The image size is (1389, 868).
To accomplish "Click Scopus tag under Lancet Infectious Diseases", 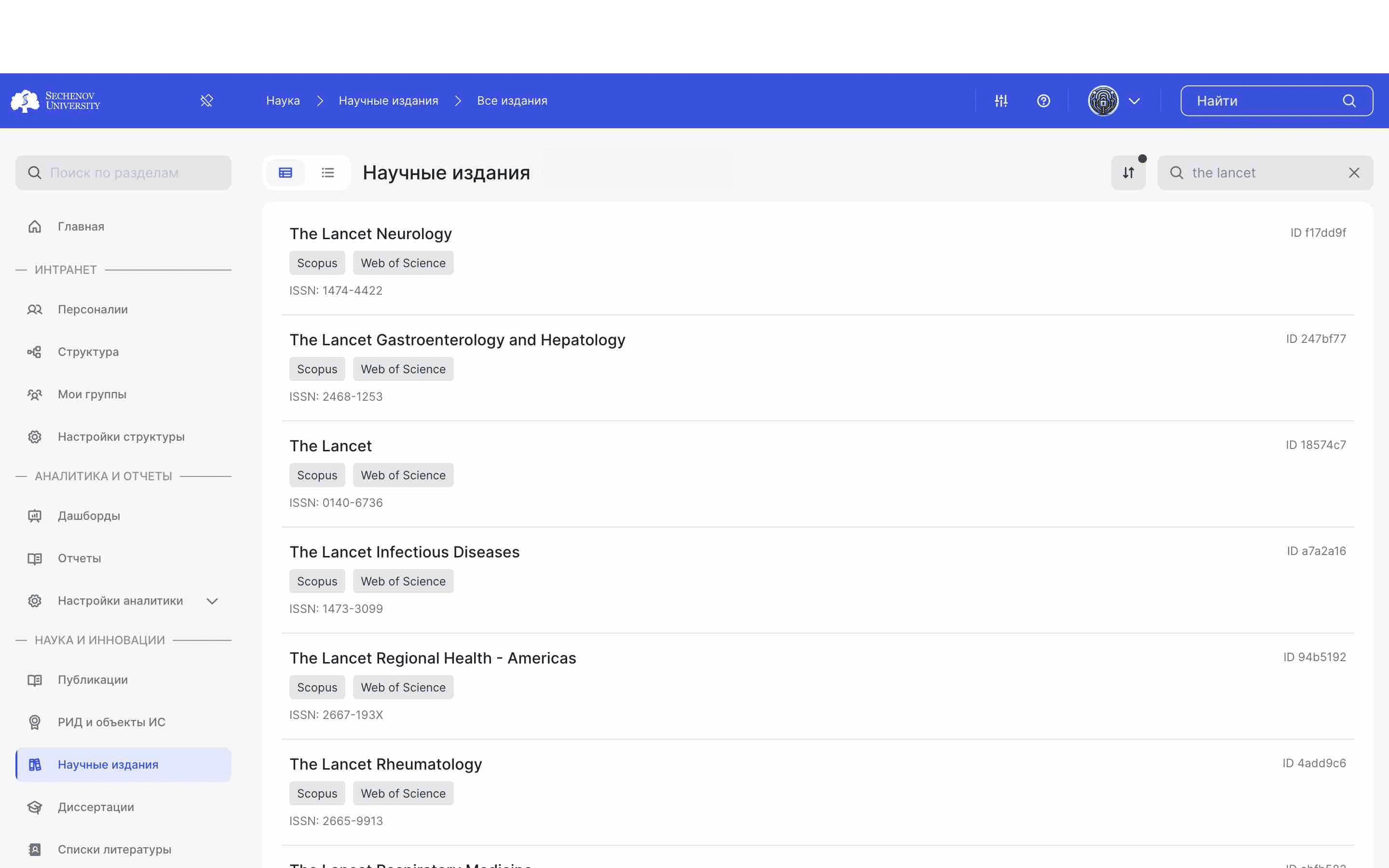I will click(x=317, y=582).
